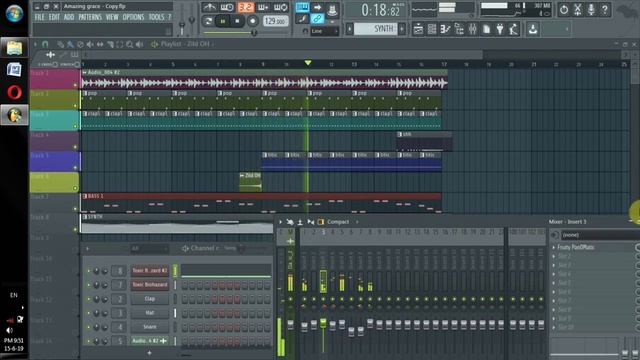Open the content library download icon
This screenshot has height=360, width=640.
pos(533,29)
